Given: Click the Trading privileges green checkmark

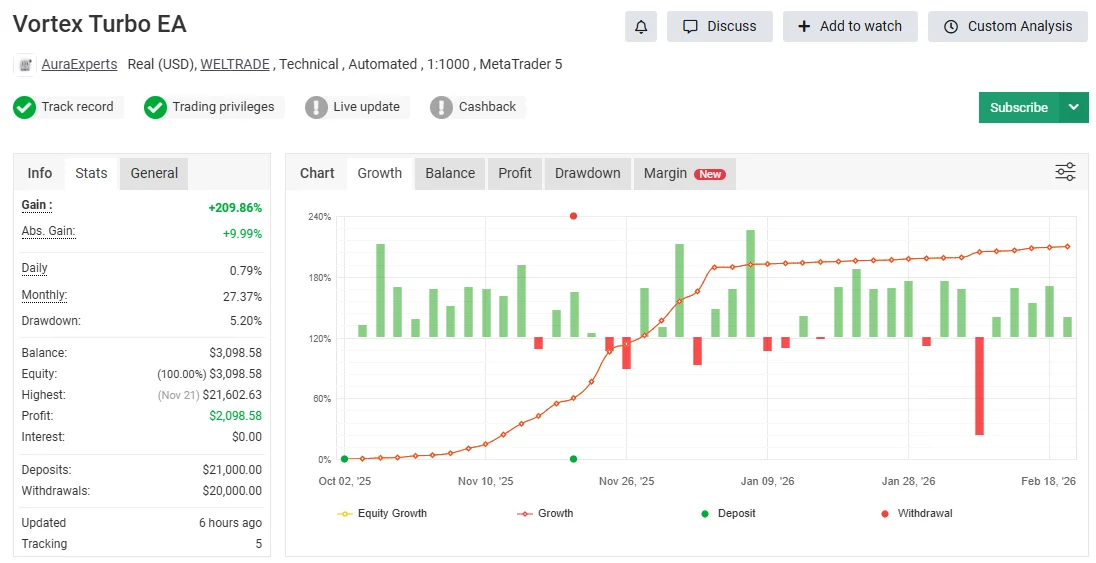Looking at the screenshot, I should 155,107.
